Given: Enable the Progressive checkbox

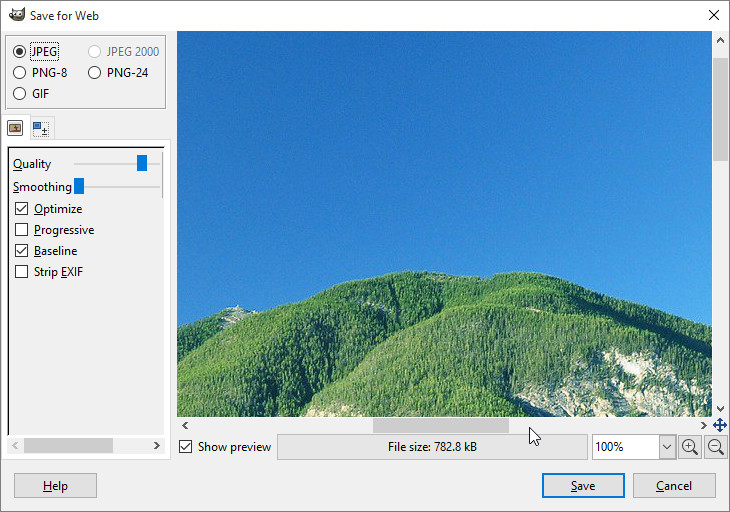Looking at the screenshot, I should [x=22, y=230].
